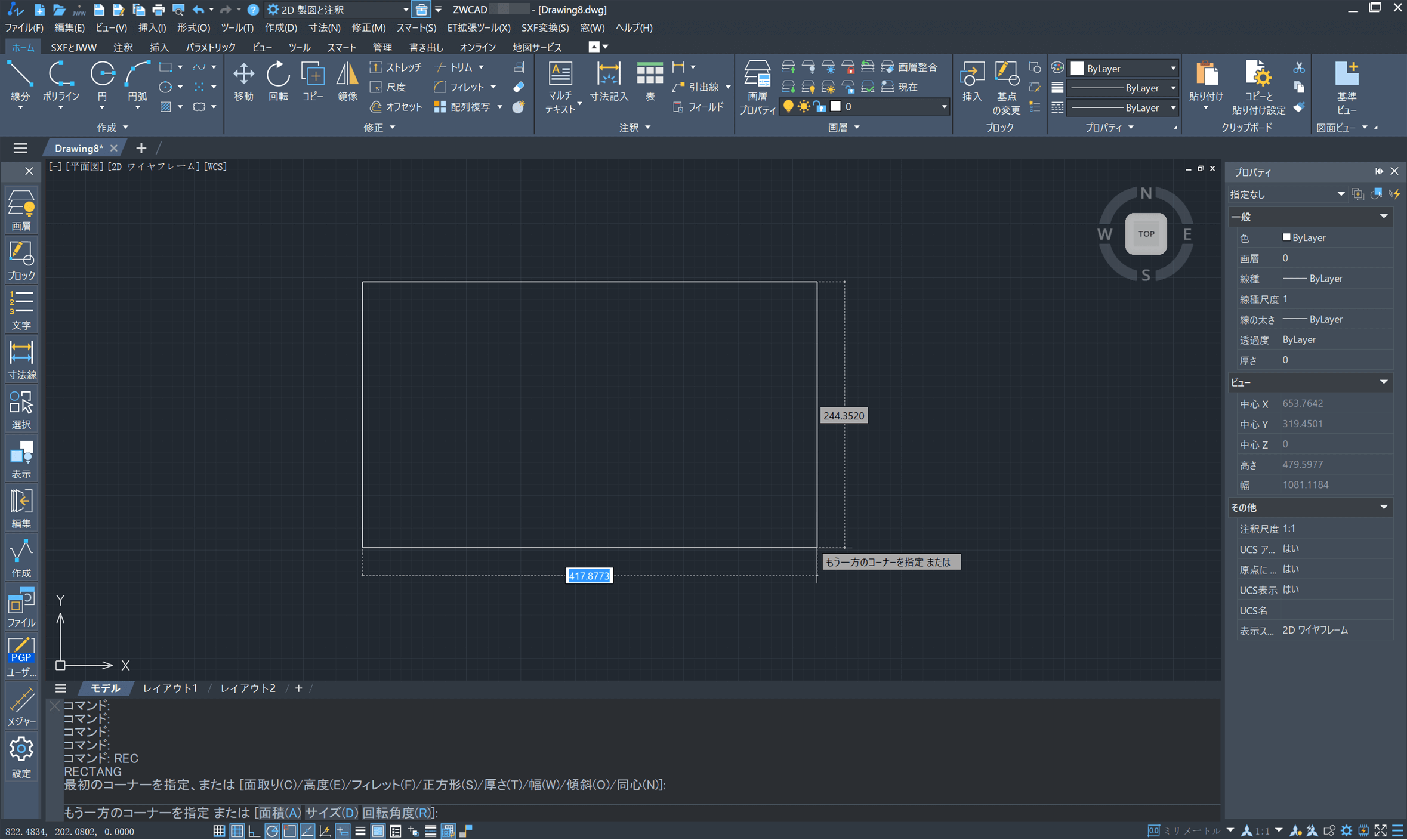Image resolution: width=1407 pixels, height=840 pixels.
Task: Switch to the SXFとJWW ribbon tab
Action: pos(73,47)
